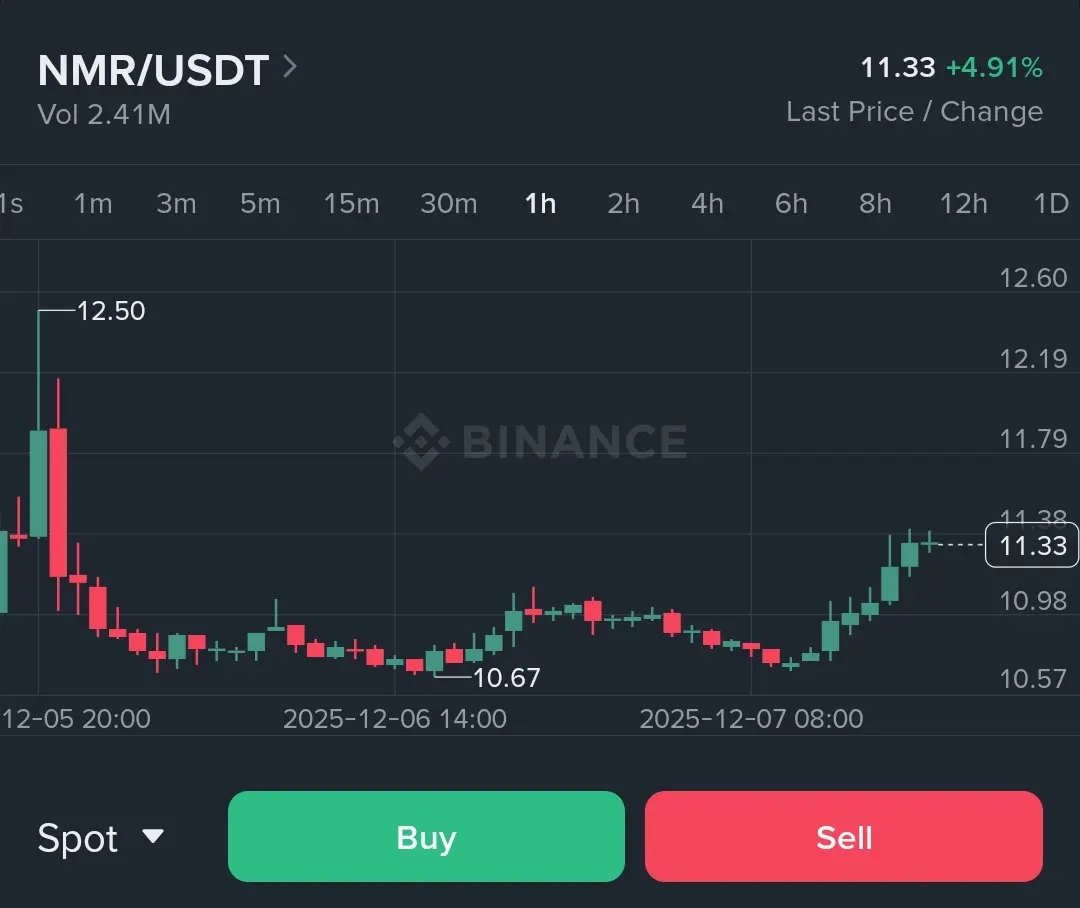Click the 10.57 price axis label

click(x=1033, y=679)
